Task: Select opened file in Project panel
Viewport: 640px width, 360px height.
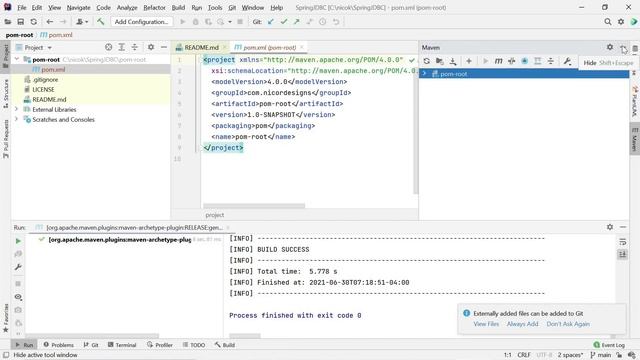Action: [x=109, y=47]
